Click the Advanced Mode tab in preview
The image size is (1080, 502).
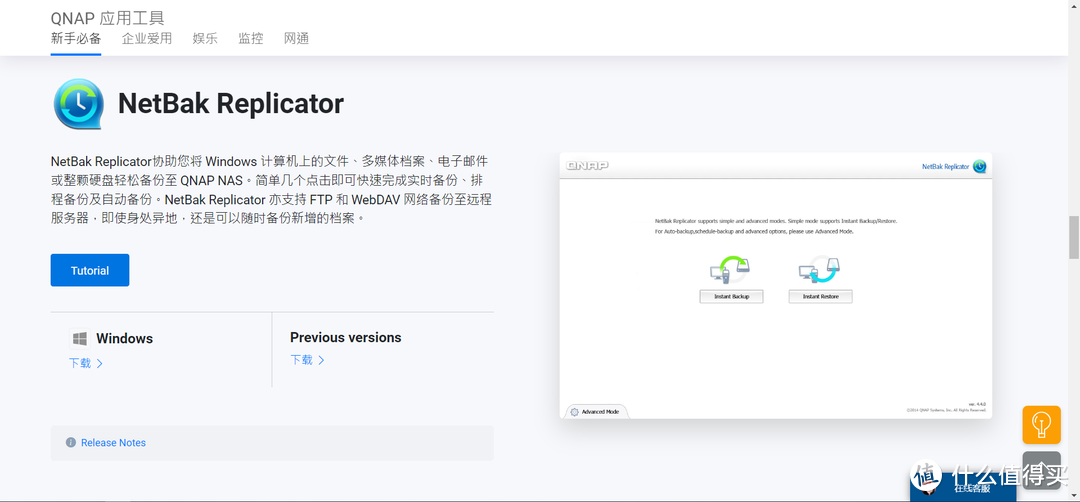[596, 411]
